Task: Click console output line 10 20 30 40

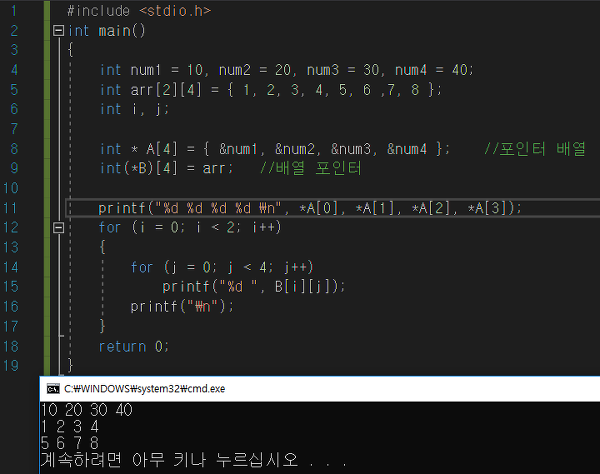Action: click(86, 410)
